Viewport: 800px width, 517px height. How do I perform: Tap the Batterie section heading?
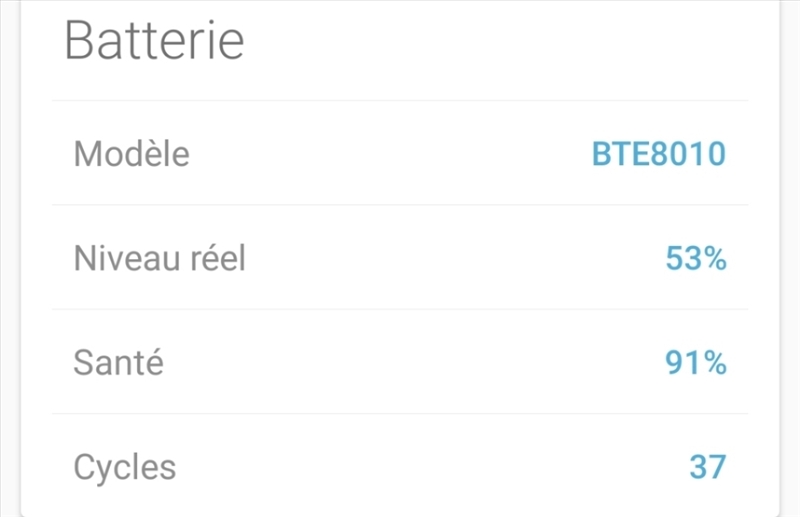[154, 42]
